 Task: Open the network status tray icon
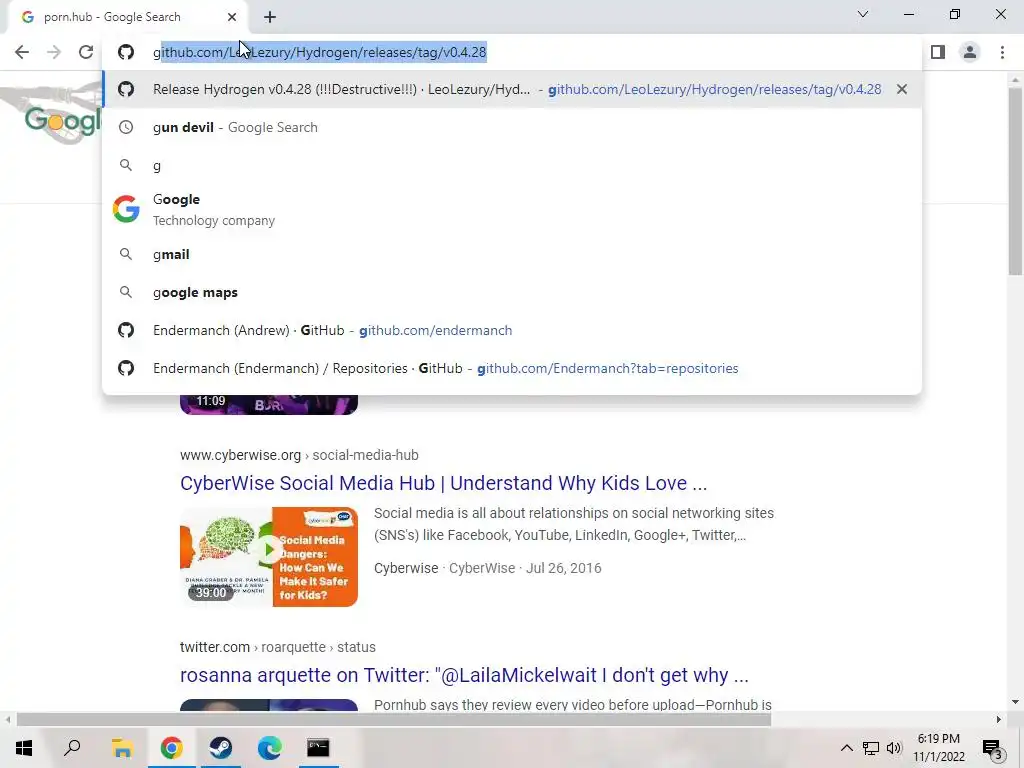tap(871, 748)
